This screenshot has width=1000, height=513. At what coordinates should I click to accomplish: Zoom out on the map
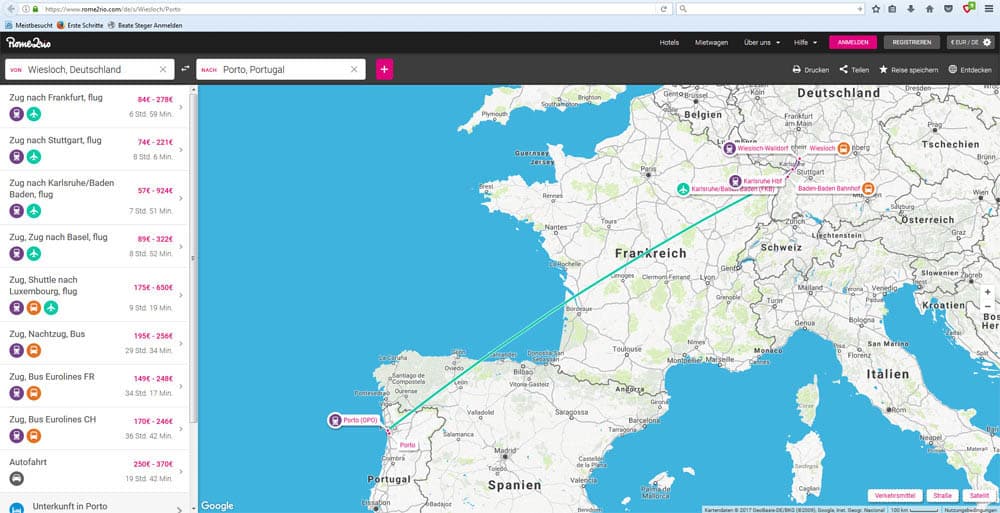988,308
